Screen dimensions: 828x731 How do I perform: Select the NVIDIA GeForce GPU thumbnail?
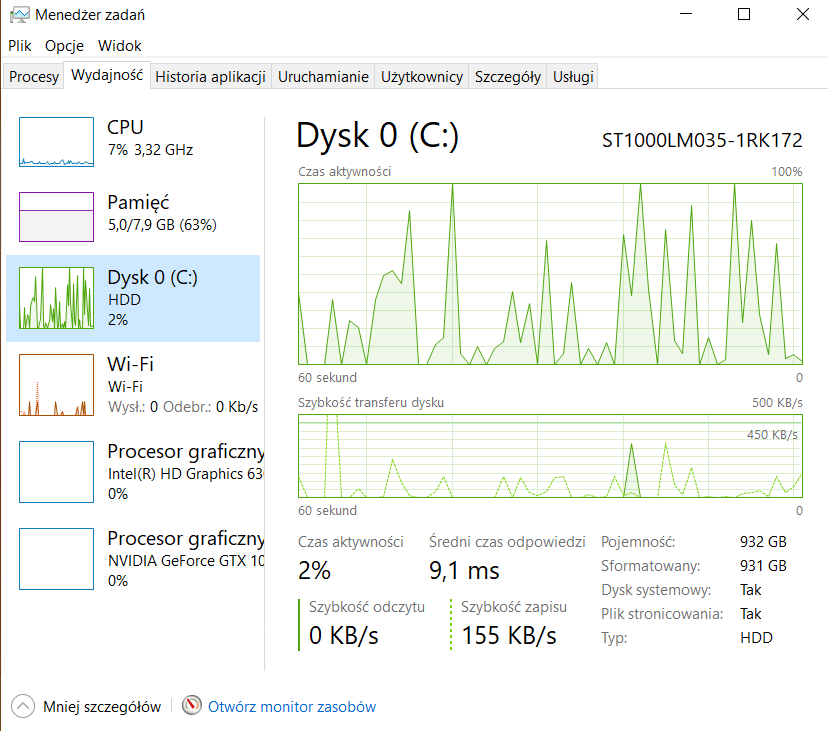coord(57,559)
